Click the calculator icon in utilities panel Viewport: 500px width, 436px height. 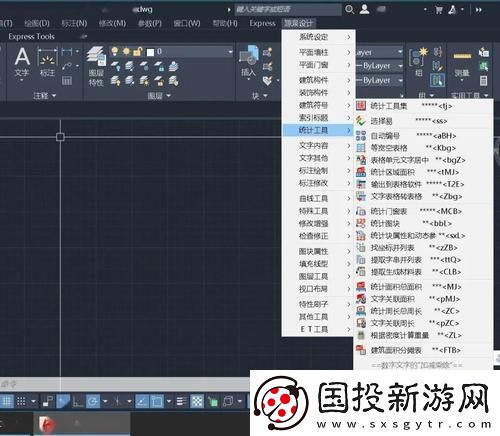(x=484, y=80)
